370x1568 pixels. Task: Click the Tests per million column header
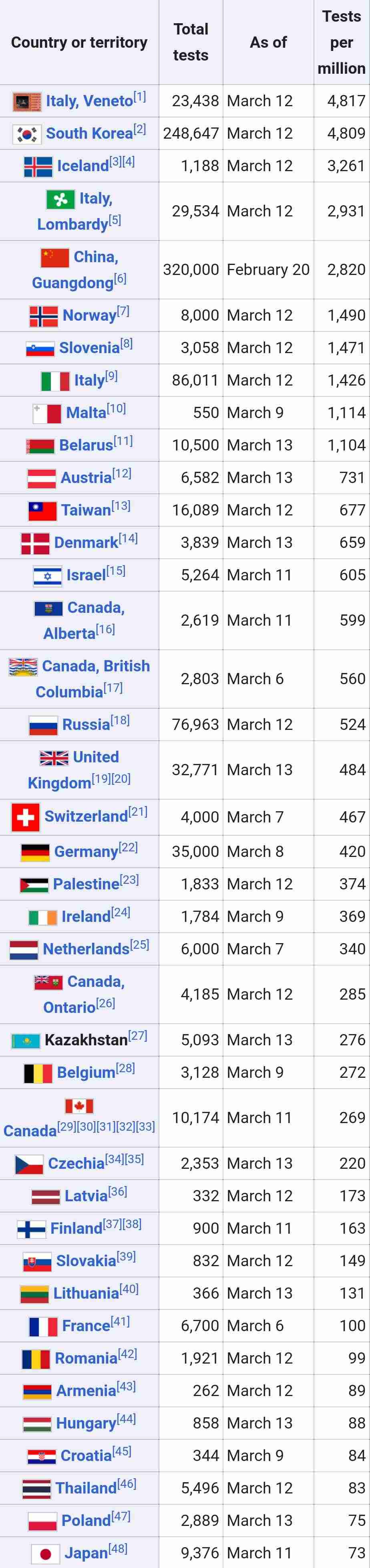point(342,42)
